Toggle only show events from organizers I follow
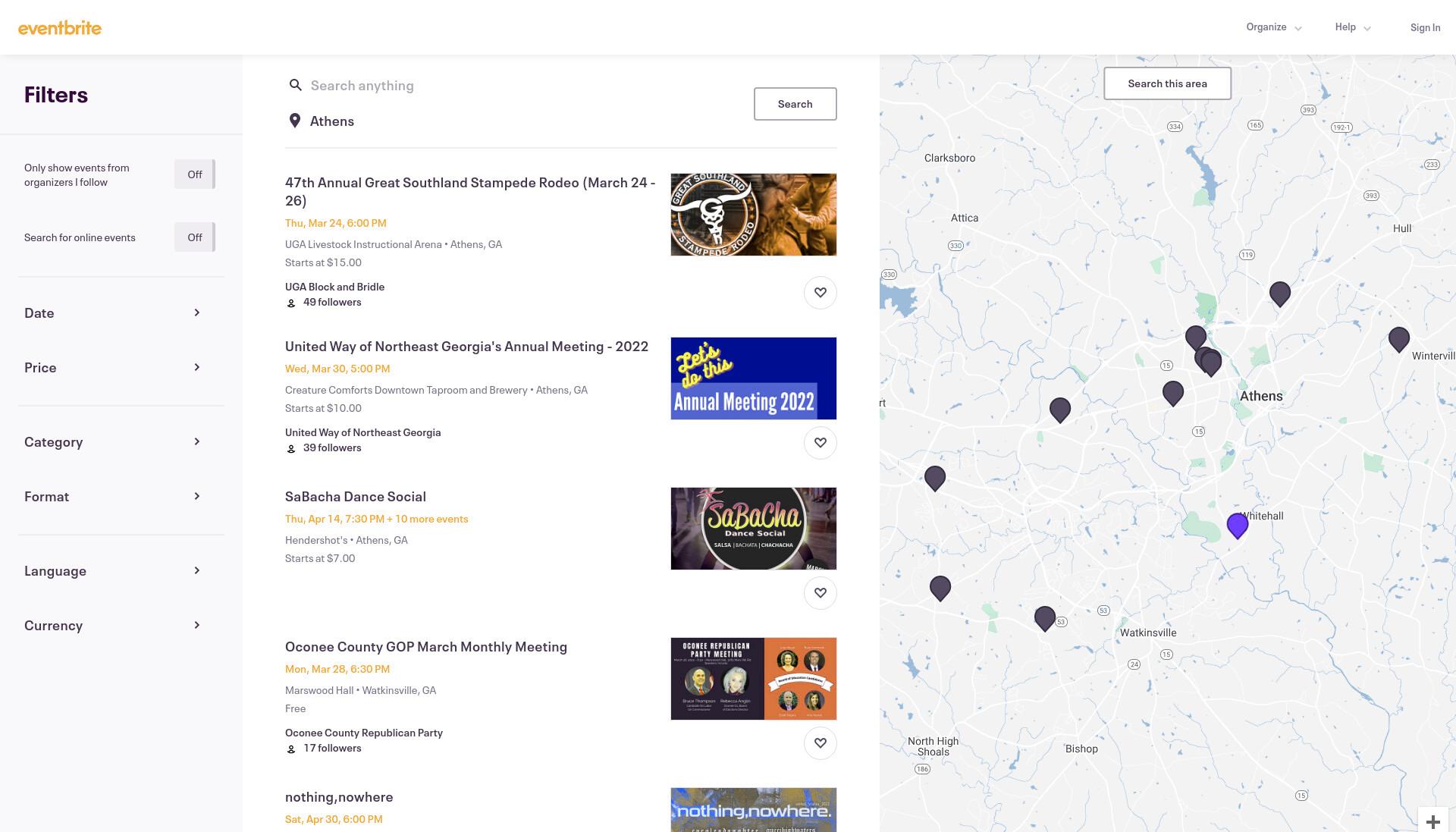Image resolution: width=1456 pixels, height=832 pixels. (x=195, y=174)
